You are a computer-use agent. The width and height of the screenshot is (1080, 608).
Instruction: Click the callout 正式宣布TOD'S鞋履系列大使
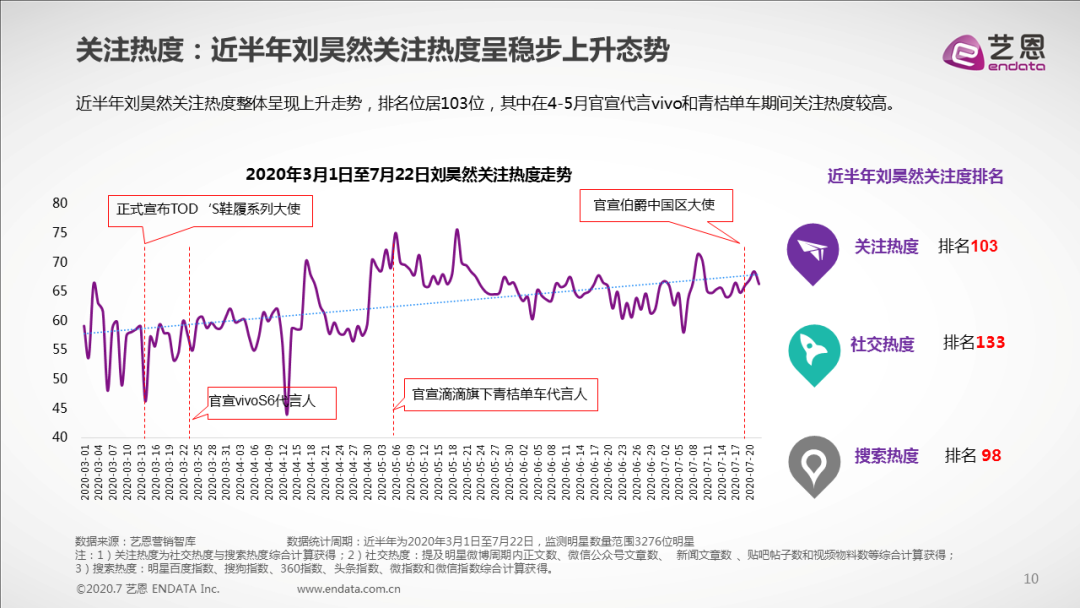point(210,210)
